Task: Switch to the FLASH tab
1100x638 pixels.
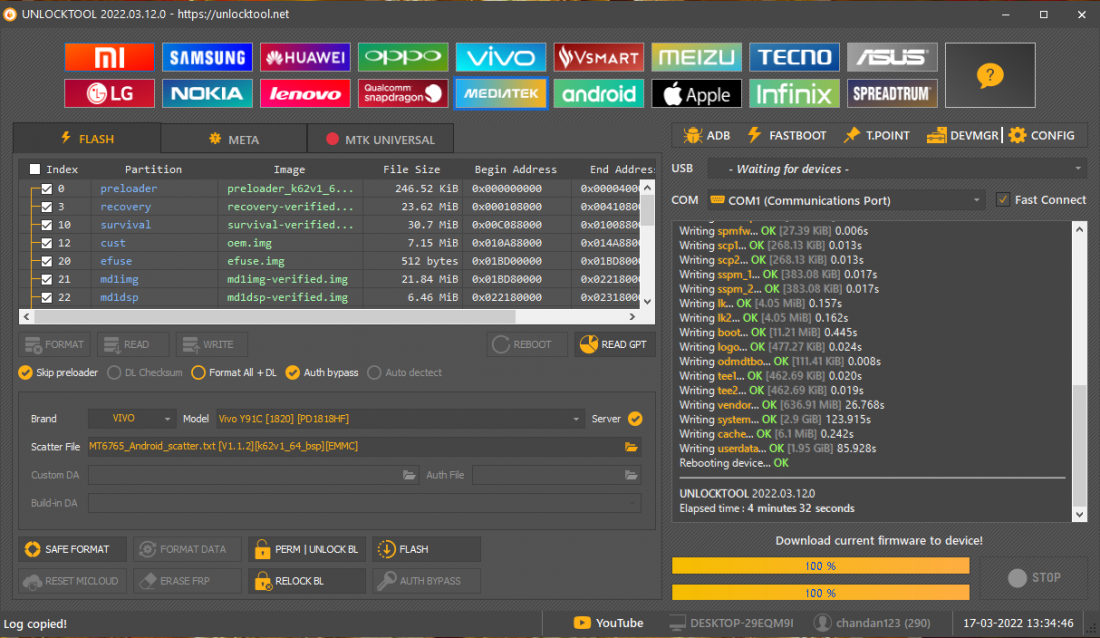Action: point(87,138)
